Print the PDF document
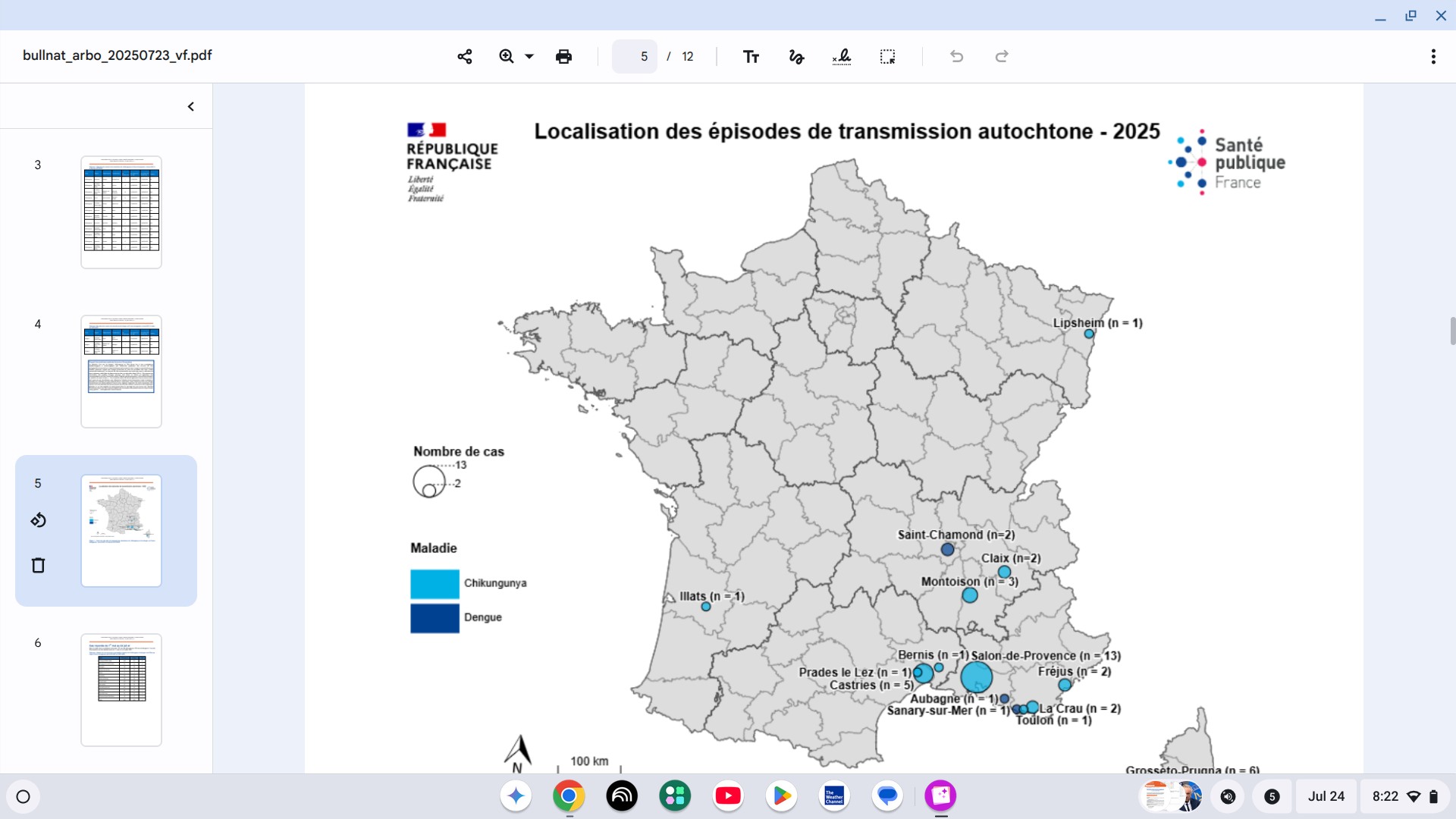This screenshot has height=819, width=1456. 563,56
